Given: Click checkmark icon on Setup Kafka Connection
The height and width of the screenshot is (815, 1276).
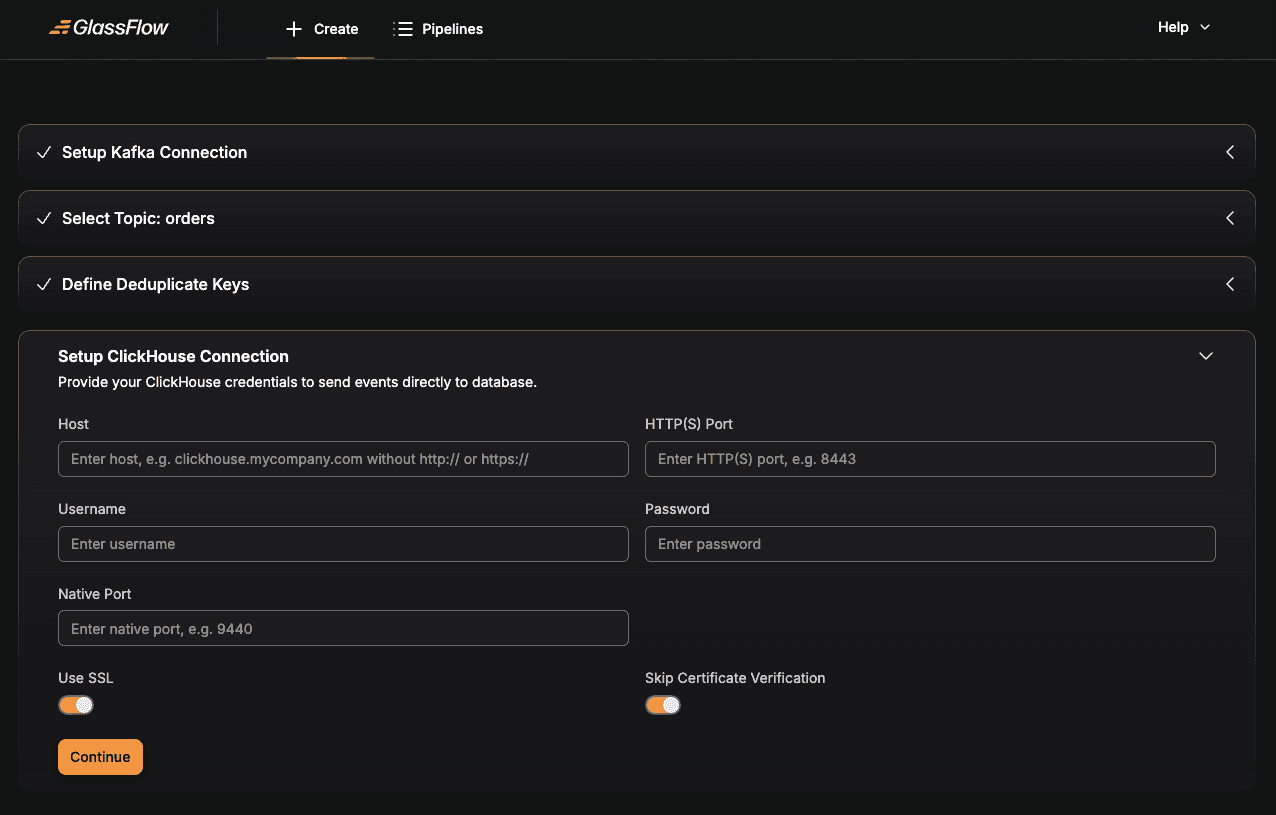Looking at the screenshot, I should pyautogui.click(x=44, y=153).
